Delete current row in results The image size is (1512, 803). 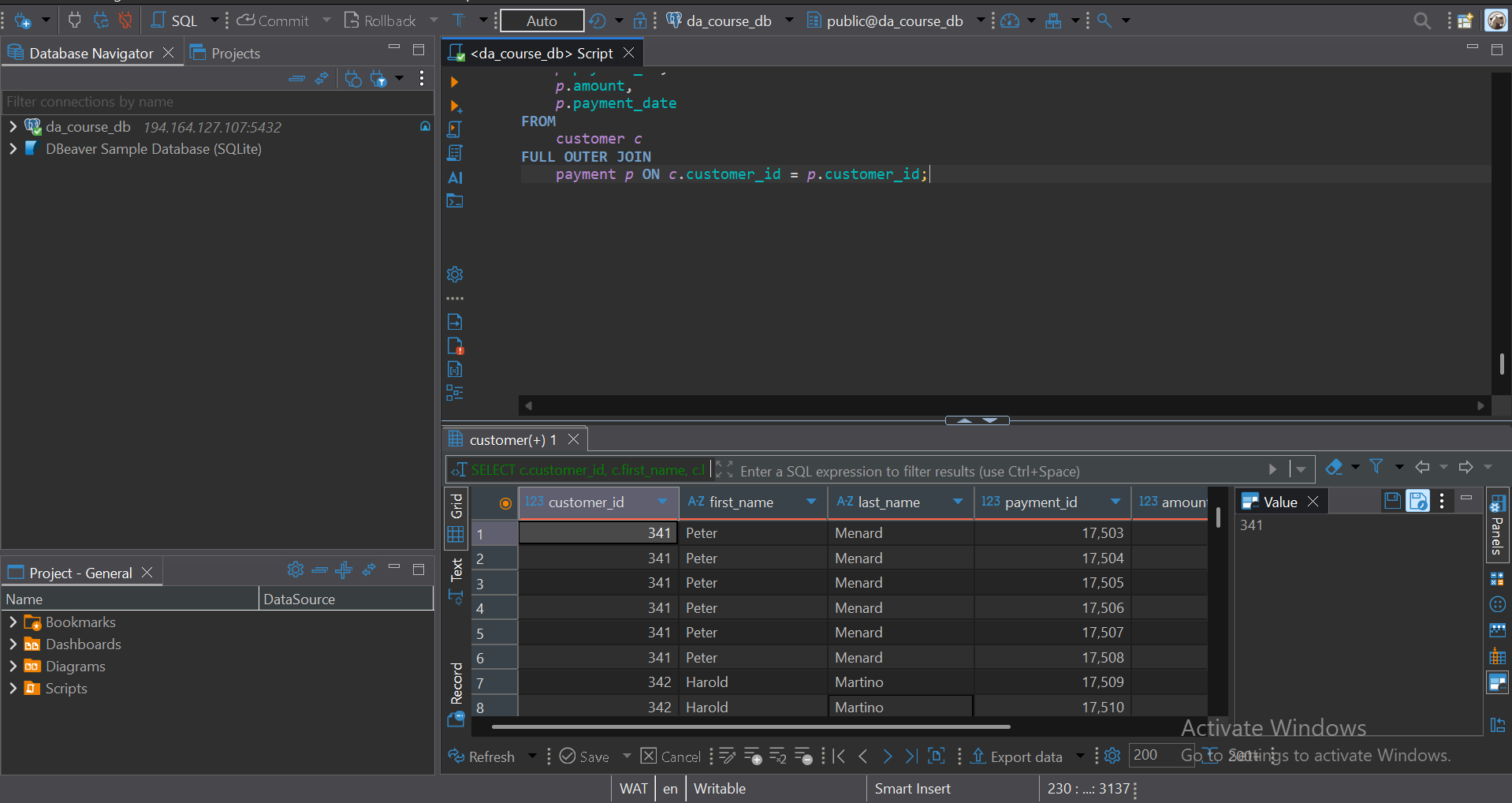[x=803, y=756]
